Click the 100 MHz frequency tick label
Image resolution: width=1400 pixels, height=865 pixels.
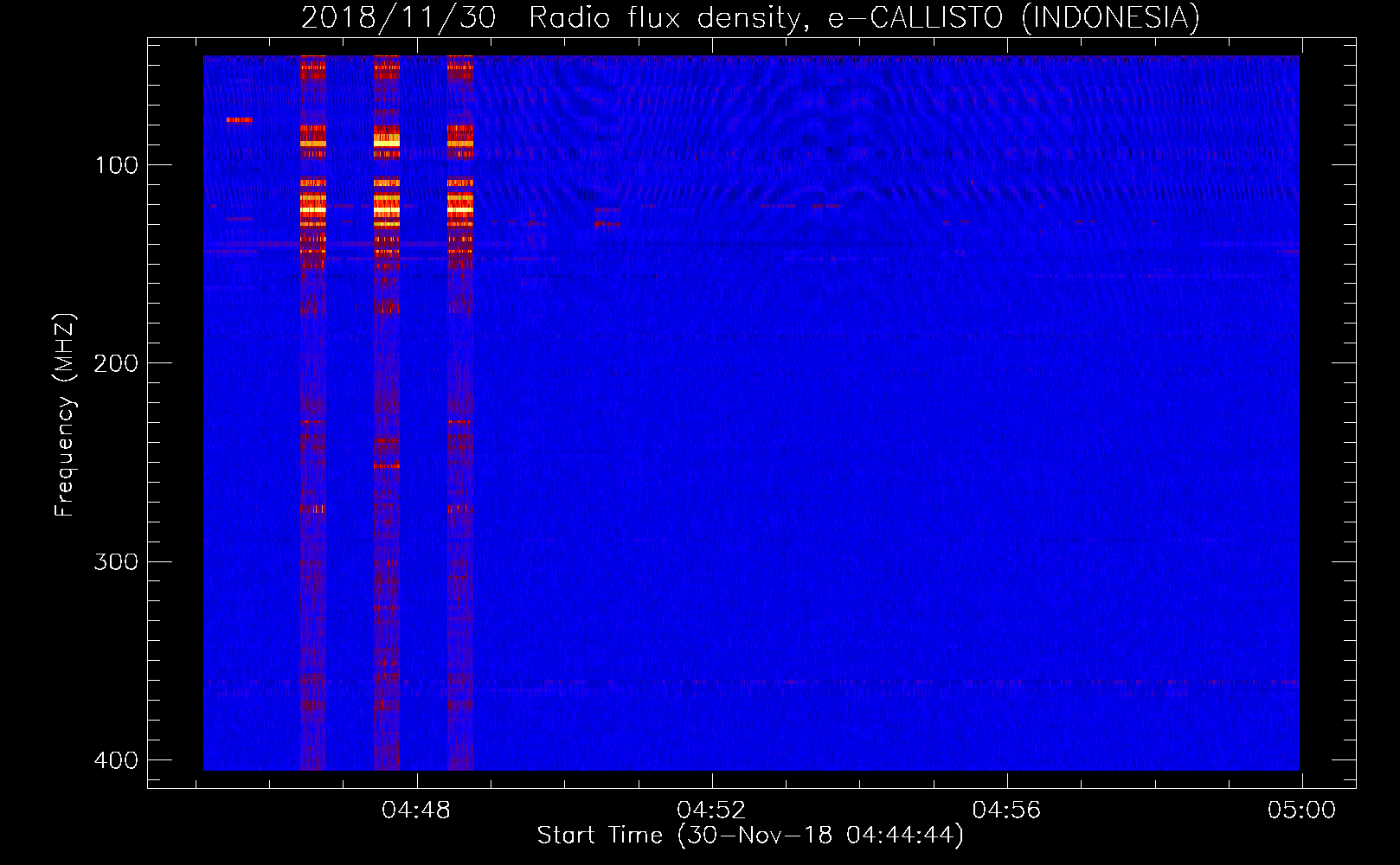pyautogui.click(x=116, y=165)
